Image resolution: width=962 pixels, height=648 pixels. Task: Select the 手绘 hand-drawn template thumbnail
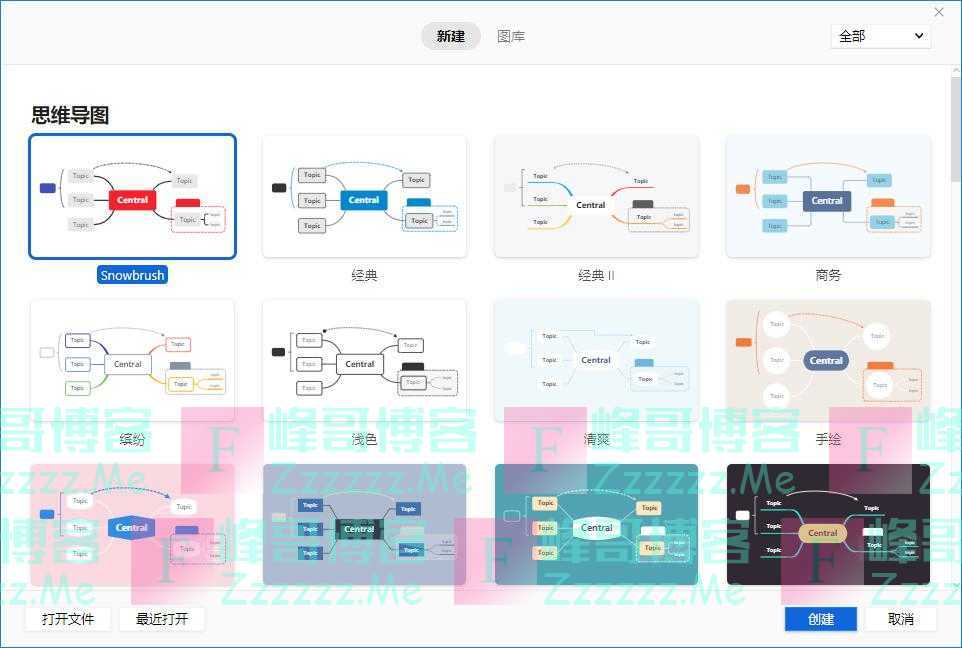click(828, 360)
